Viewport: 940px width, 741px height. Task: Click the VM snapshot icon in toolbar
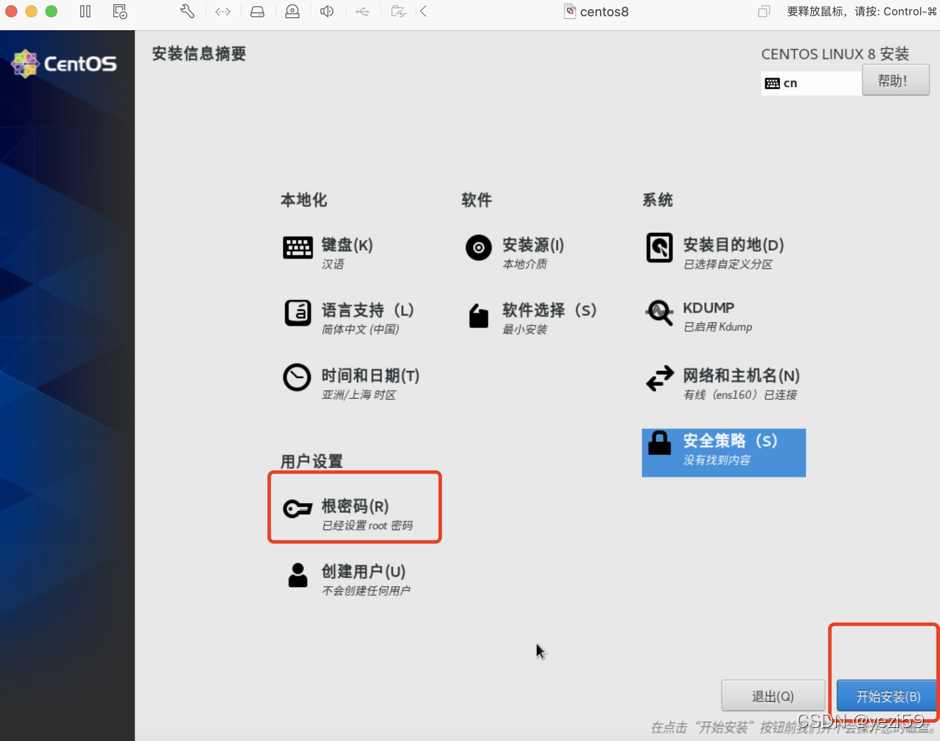(120, 11)
